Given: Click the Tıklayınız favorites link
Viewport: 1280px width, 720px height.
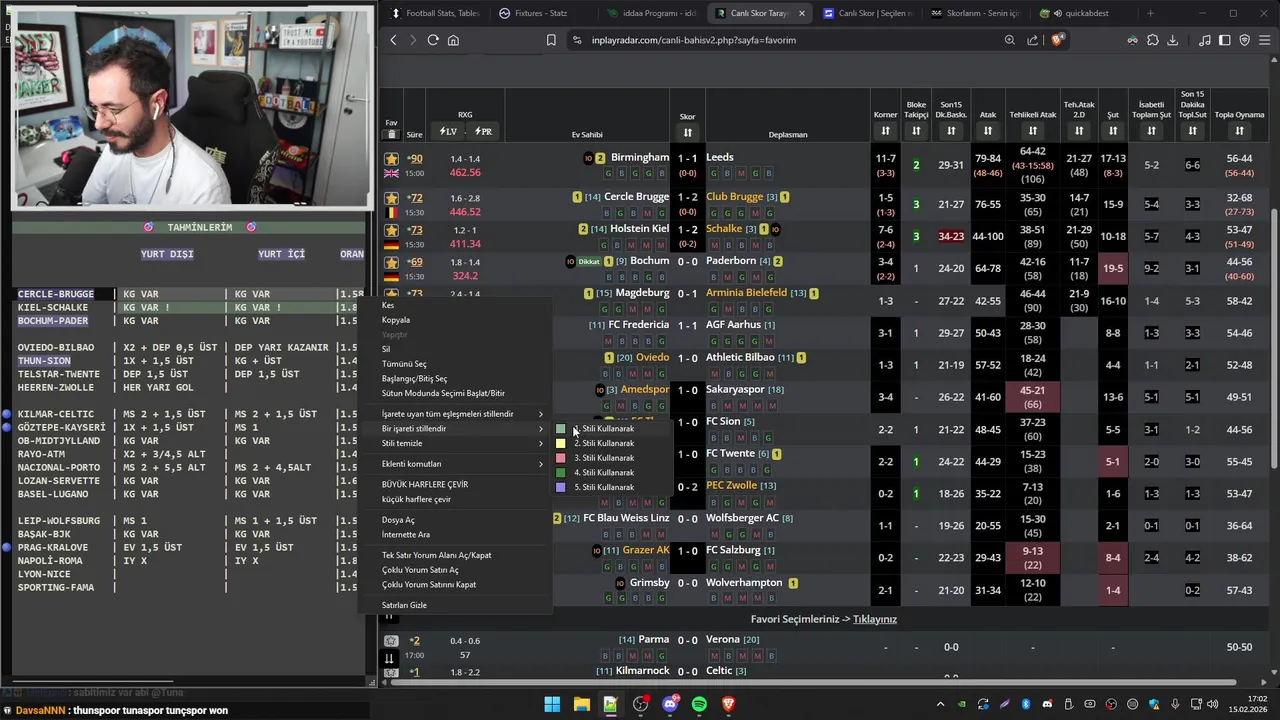Looking at the screenshot, I should [875, 619].
